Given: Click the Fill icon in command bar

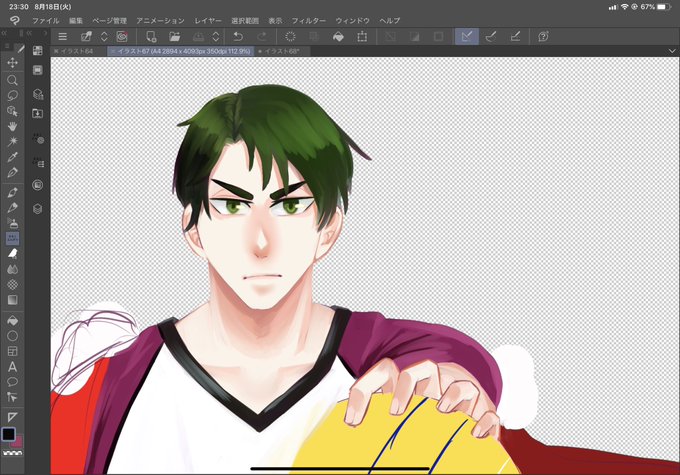Looking at the screenshot, I should [338, 36].
